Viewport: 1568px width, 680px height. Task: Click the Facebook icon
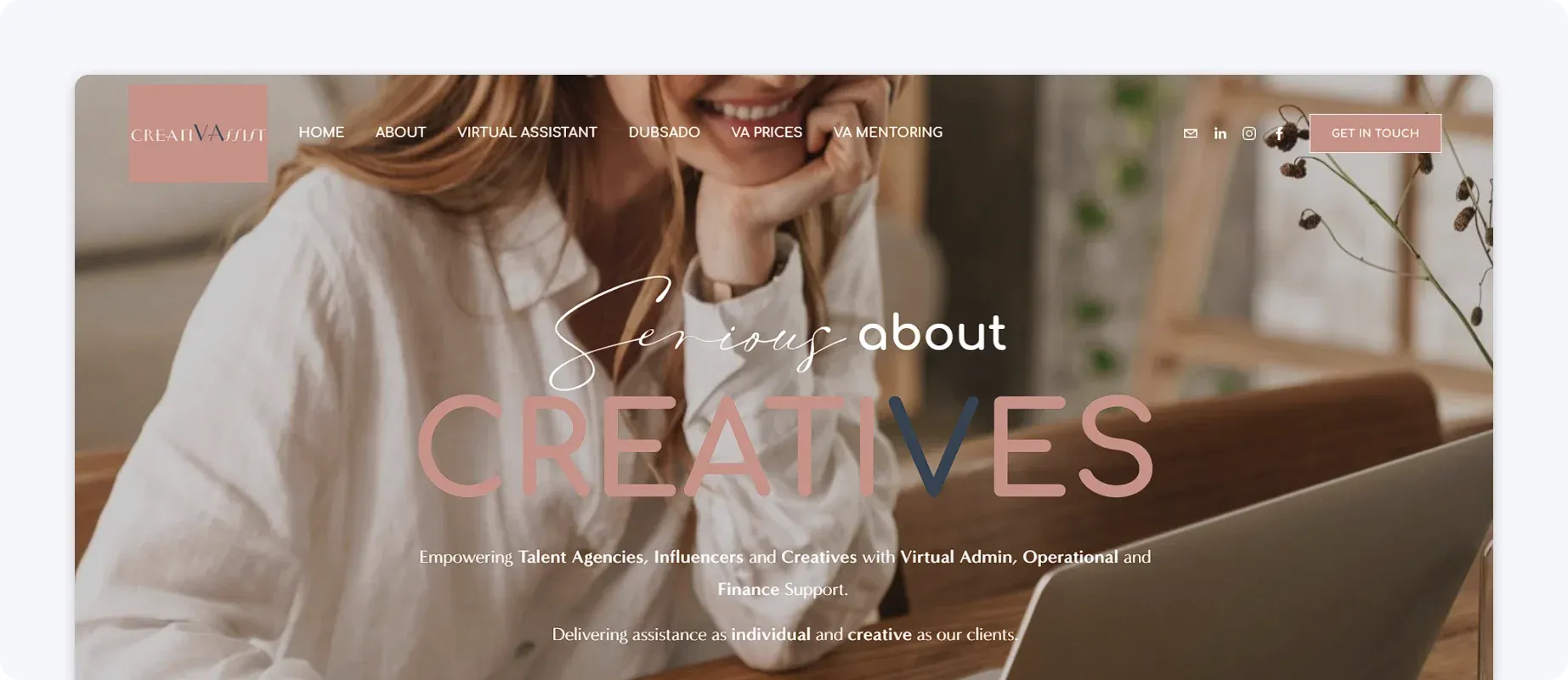[x=1278, y=133]
